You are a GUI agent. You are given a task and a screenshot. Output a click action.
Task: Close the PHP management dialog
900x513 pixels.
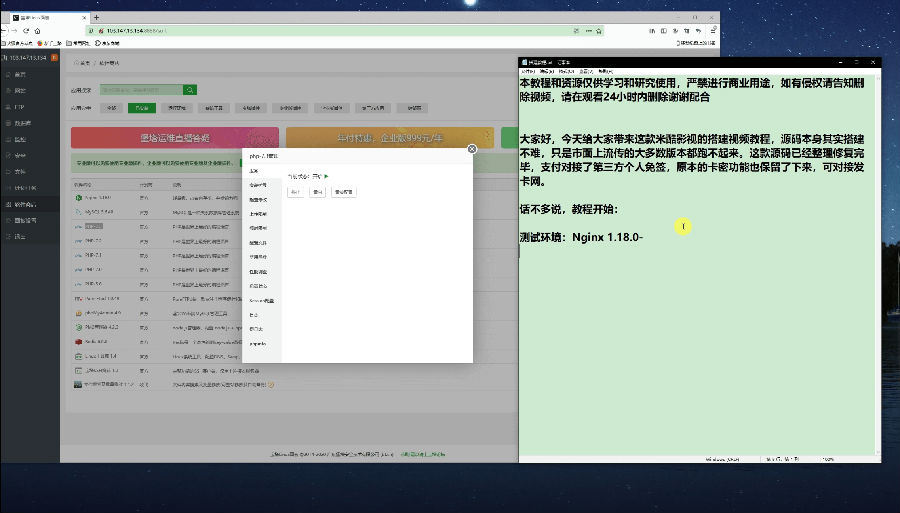[472, 149]
